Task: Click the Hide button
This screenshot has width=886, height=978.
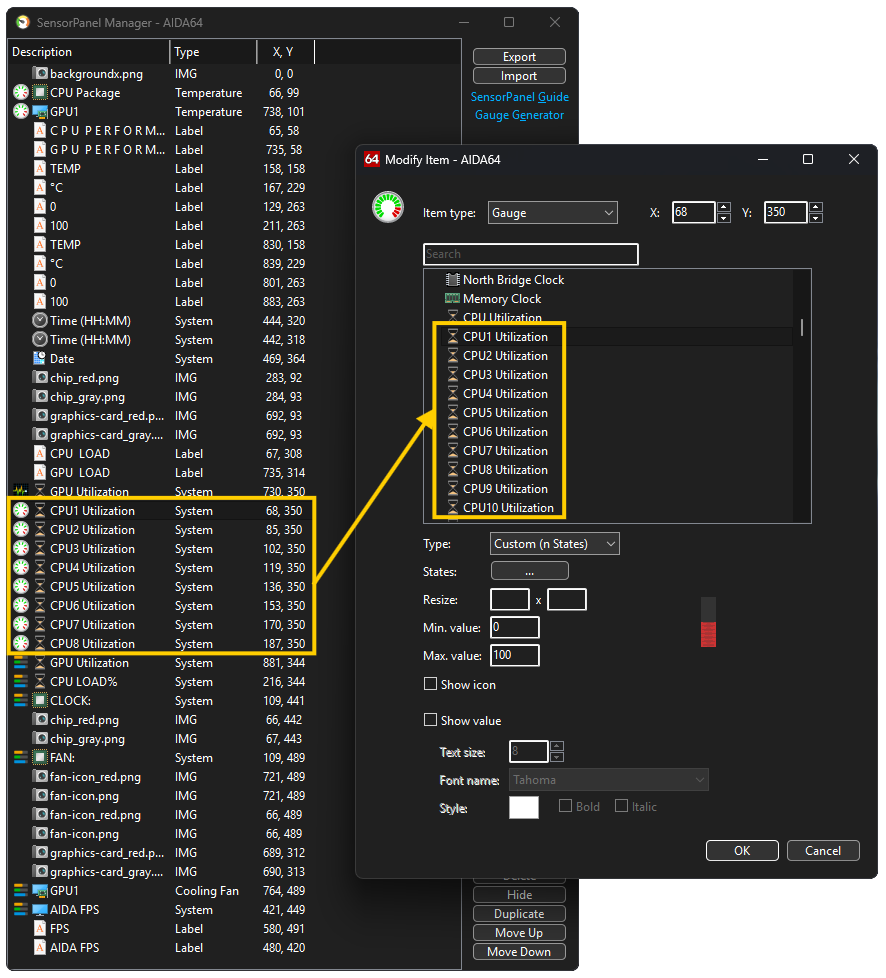Action: [x=519, y=895]
